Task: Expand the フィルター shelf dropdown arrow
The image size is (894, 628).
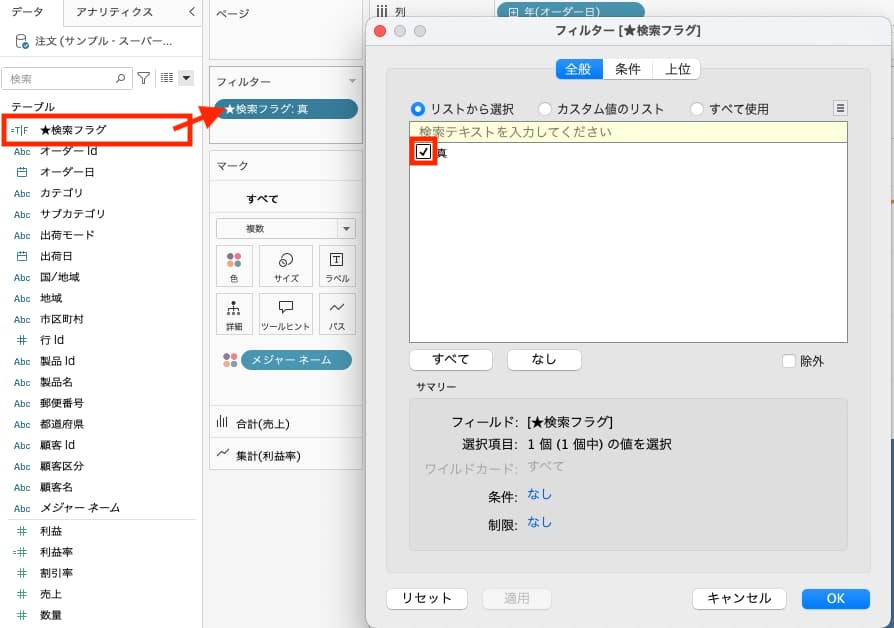Action: tap(351, 81)
